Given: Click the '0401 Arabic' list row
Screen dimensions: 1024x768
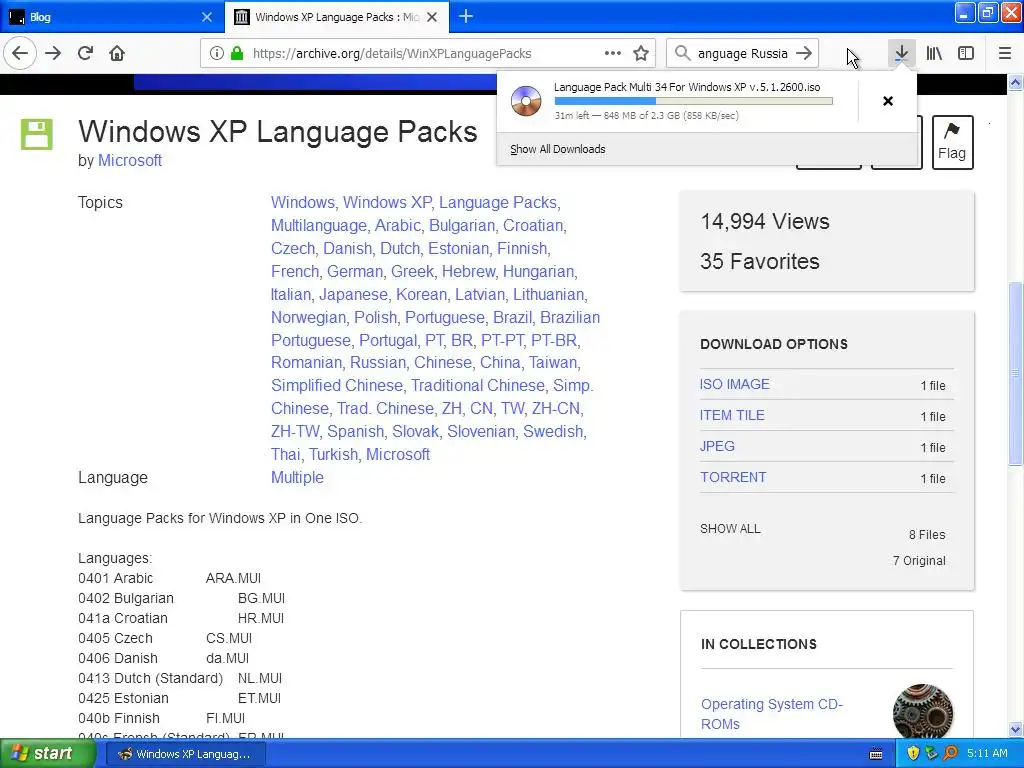Looking at the screenshot, I should (x=169, y=579).
